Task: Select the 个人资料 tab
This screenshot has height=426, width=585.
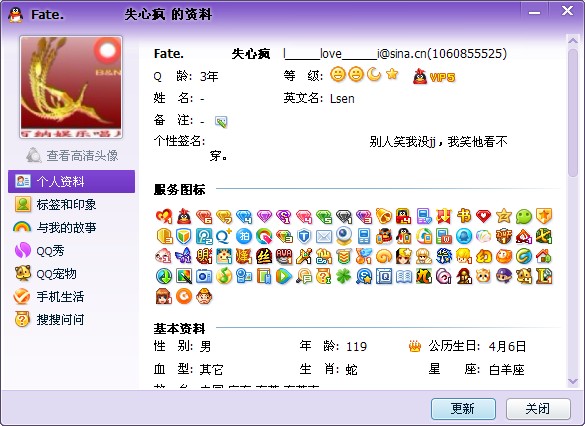Action: [71, 181]
